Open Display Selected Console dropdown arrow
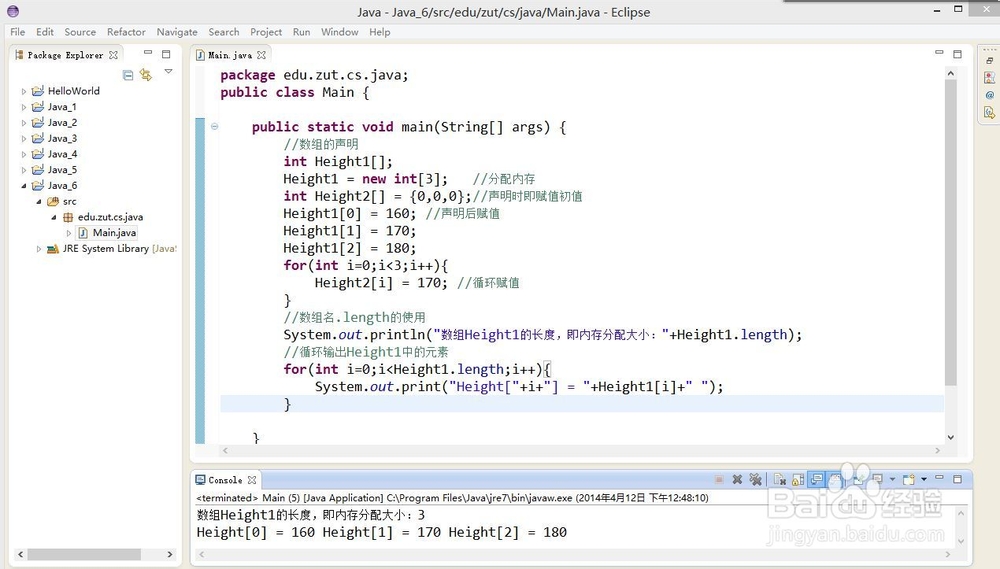This screenshot has width=1000, height=569. [892, 480]
